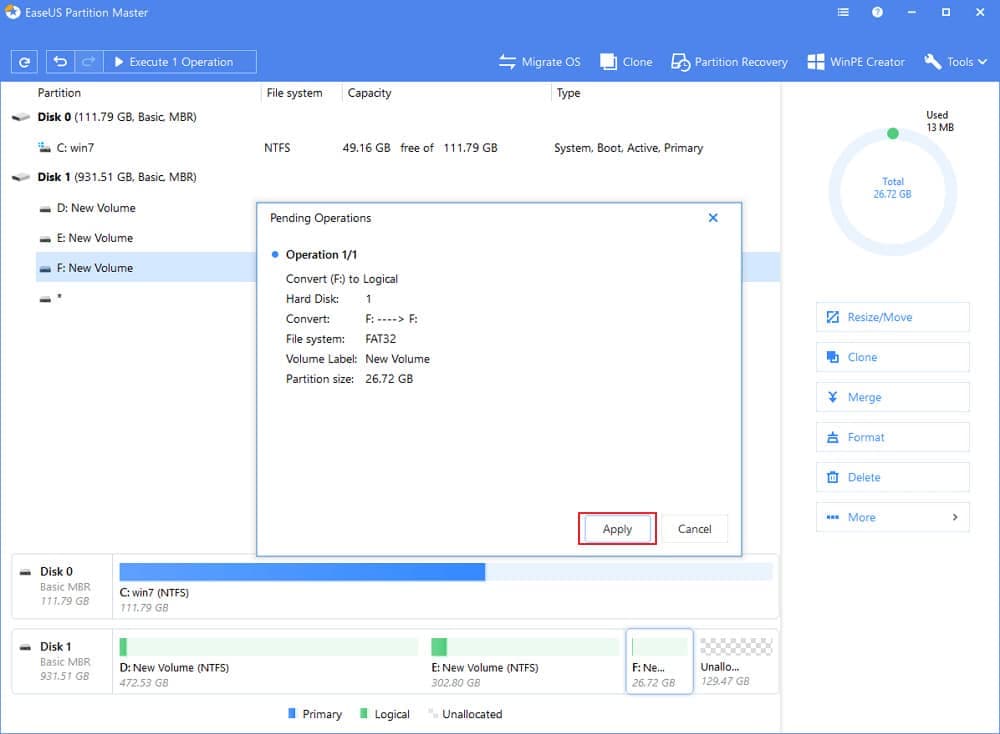
Task: Click the Unallocated 129.47 GB block
Action: click(x=736, y=662)
